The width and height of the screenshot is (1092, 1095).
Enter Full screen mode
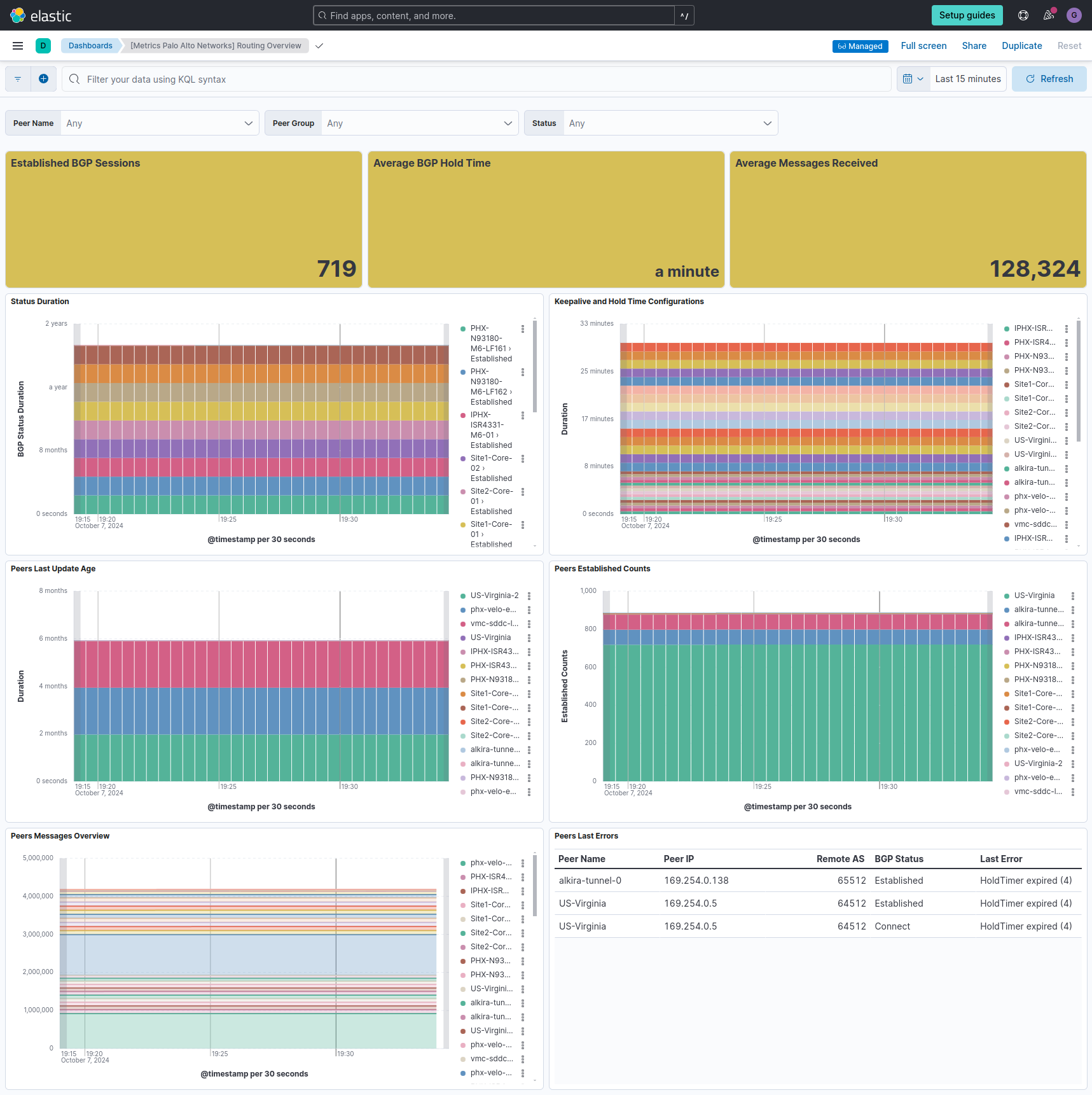923,46
